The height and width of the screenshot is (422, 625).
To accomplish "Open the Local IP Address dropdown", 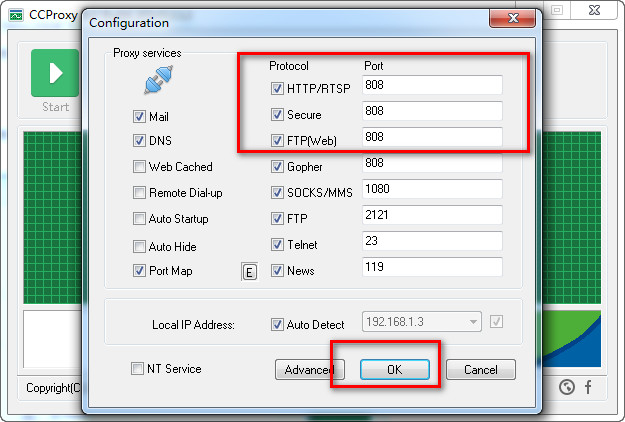I will pyautogui.click(x=422, y=322).
